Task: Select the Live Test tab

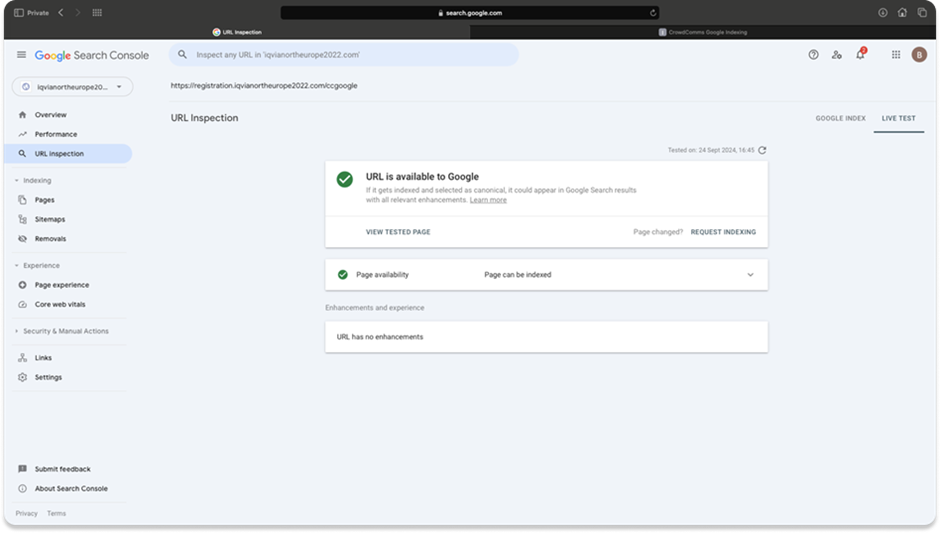Action: (897, 118)
